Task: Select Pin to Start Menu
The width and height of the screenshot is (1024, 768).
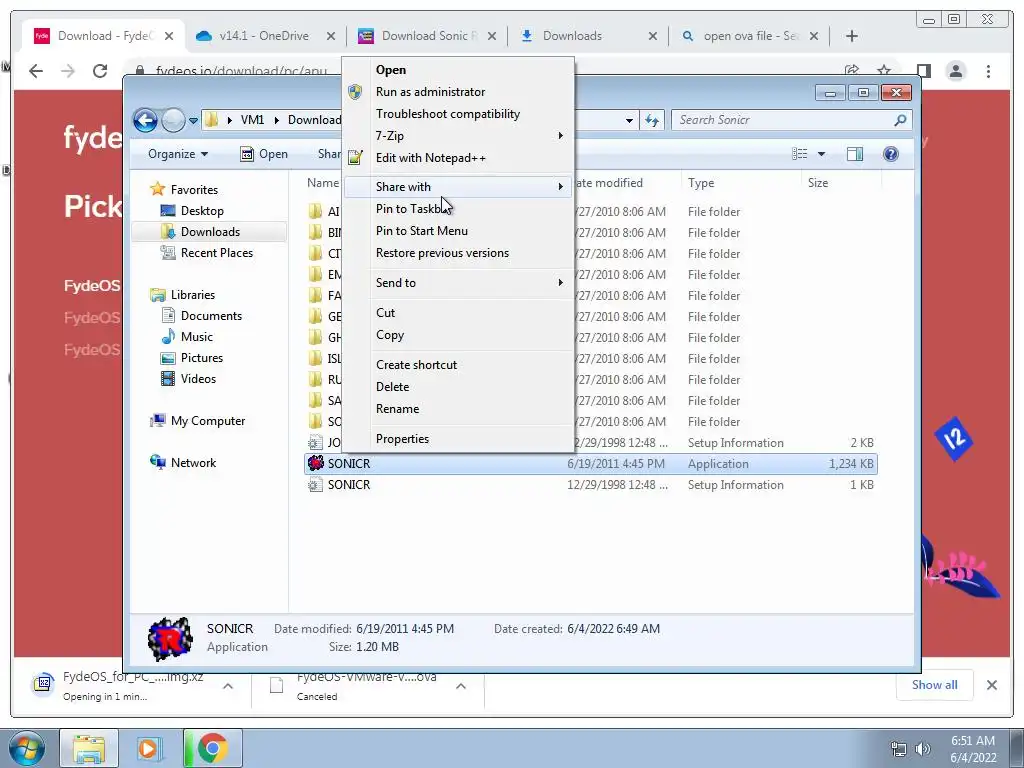Action: point(458,231)
